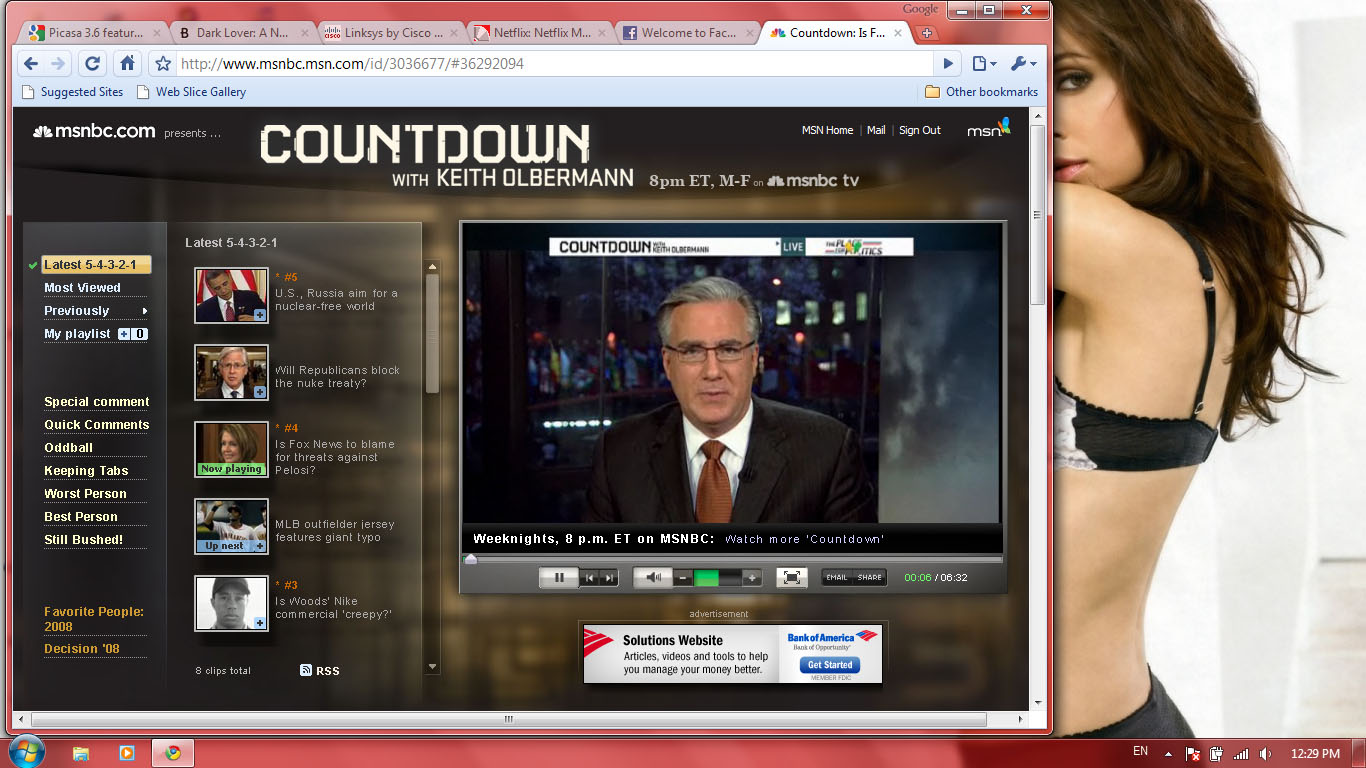This screenshot has width=1366, height=768.
Task: Focus the URL address bar
Action: click(x=555, y=64)
